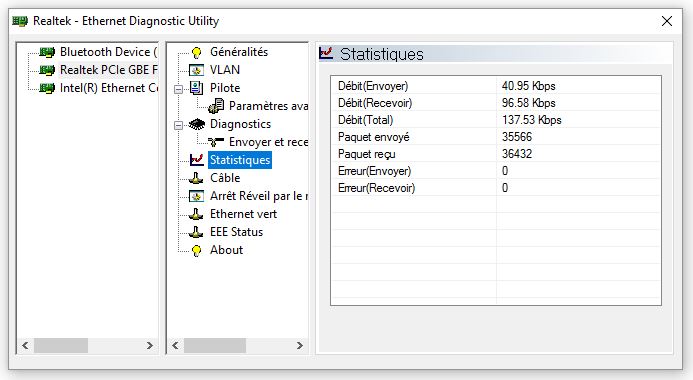Click the Paramètres avancés icon
693x380 pixels.
pos(216,106)
